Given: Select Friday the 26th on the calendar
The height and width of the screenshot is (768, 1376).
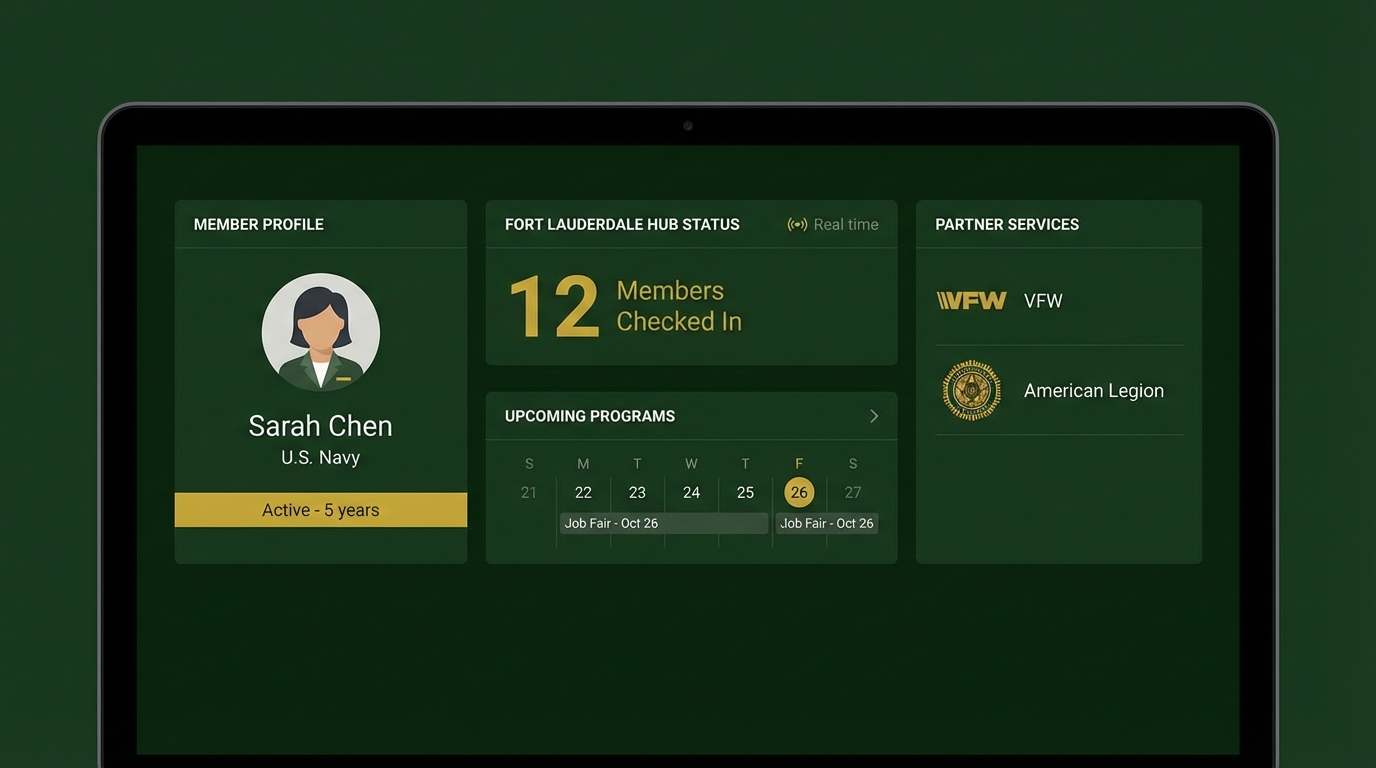Looking at the screenshot, I should point(799,492).
